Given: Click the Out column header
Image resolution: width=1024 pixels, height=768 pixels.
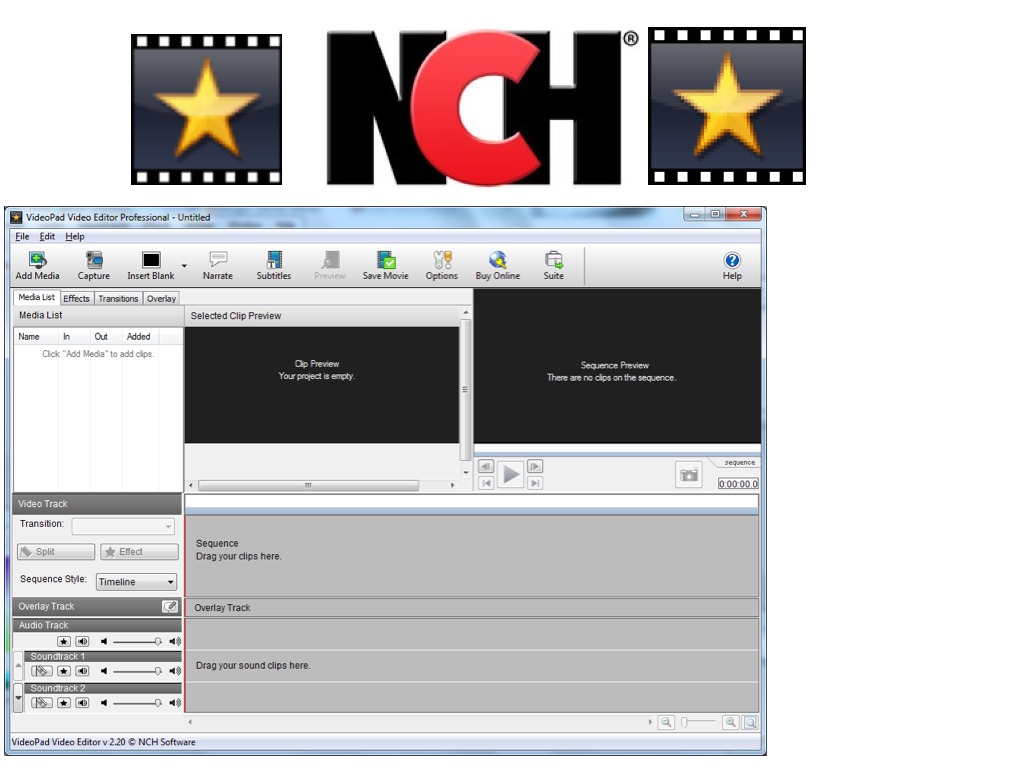Looking at the screenshot, I should 106,336.
